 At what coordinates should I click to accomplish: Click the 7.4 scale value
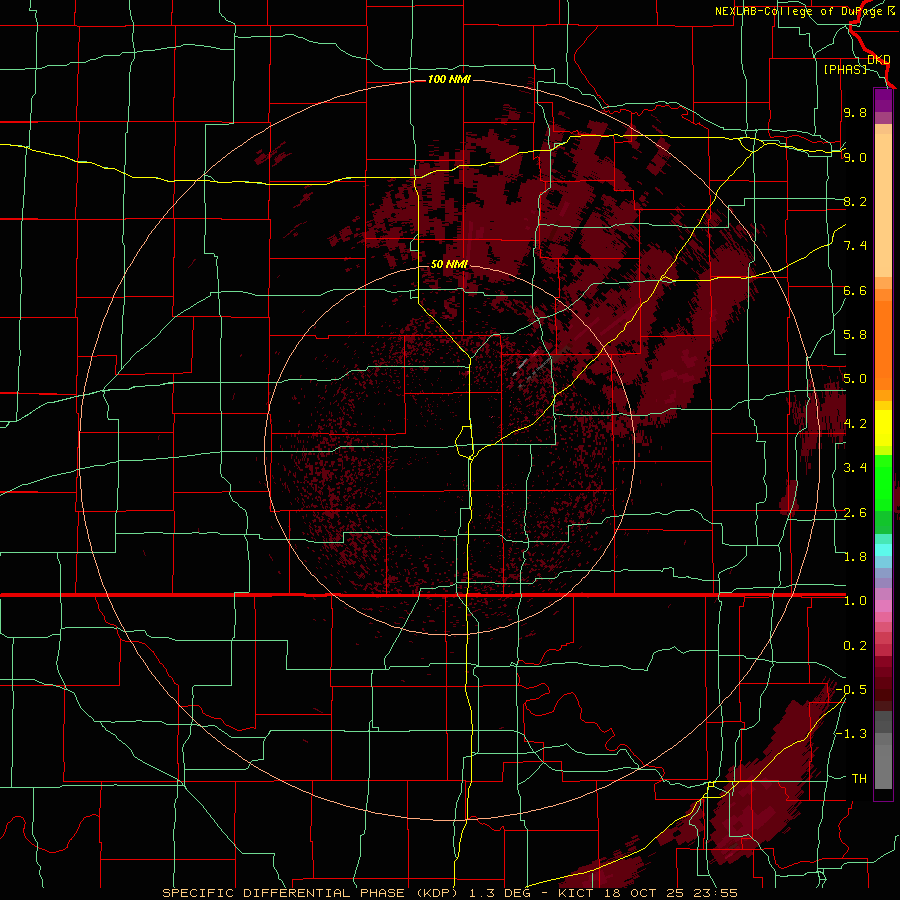coord(855,246)
